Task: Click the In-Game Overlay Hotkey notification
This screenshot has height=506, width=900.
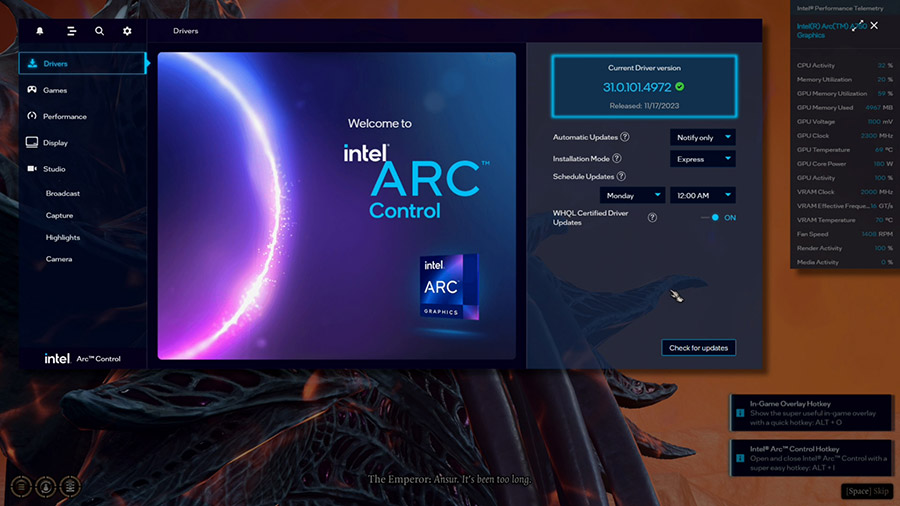Action: [x=812, y=412]
